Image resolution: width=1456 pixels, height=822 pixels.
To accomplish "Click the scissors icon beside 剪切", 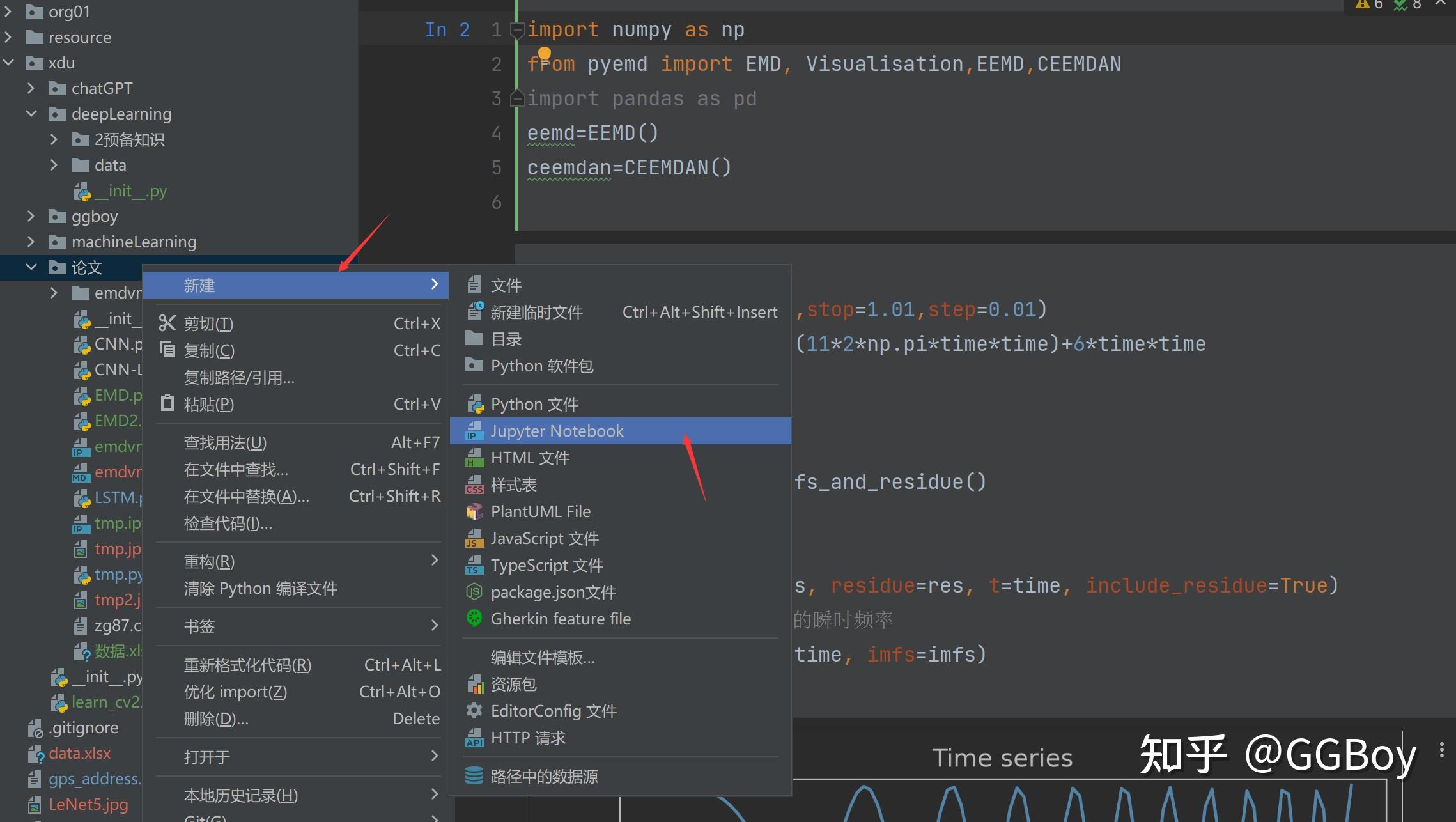I will point(167,323).
